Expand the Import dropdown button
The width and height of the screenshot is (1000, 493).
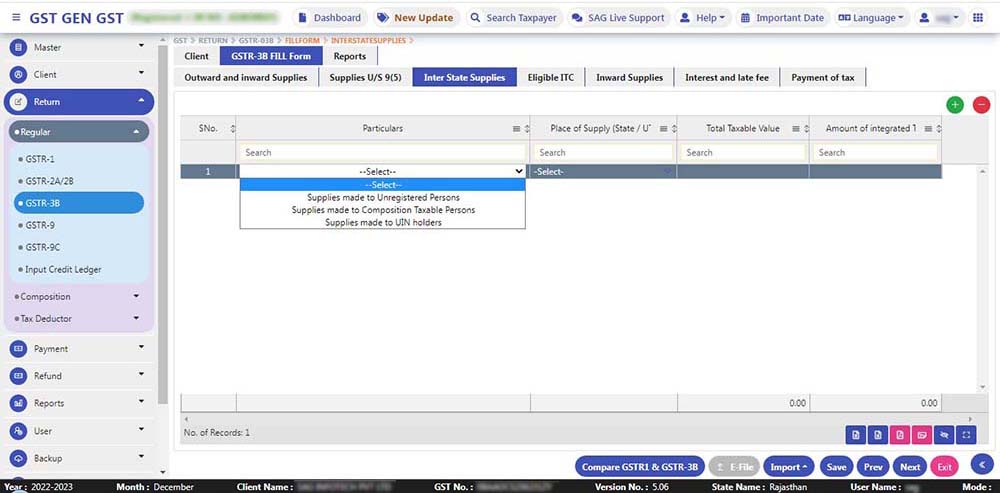coord(789,467)
